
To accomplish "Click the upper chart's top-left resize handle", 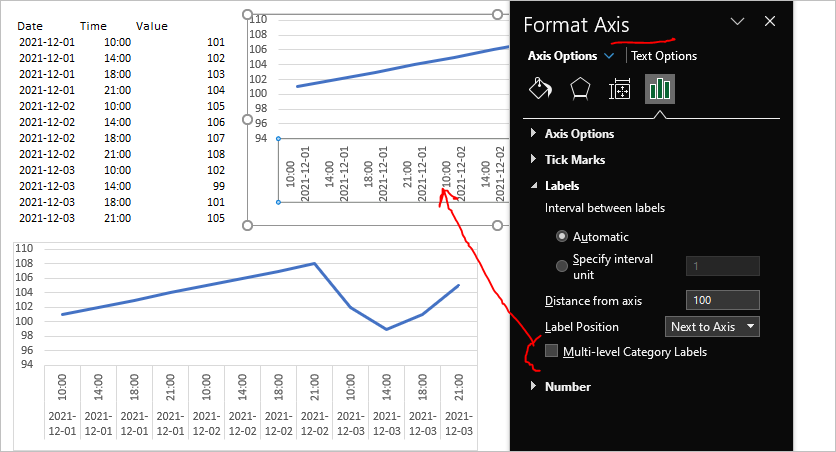I will 247,14.
